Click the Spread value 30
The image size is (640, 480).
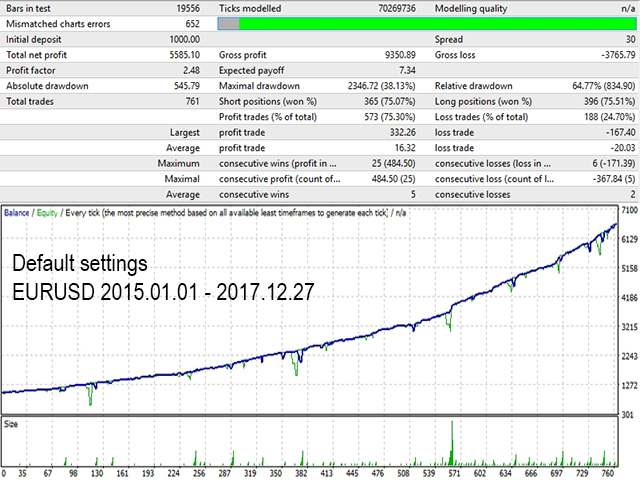[x=631, y=39]
